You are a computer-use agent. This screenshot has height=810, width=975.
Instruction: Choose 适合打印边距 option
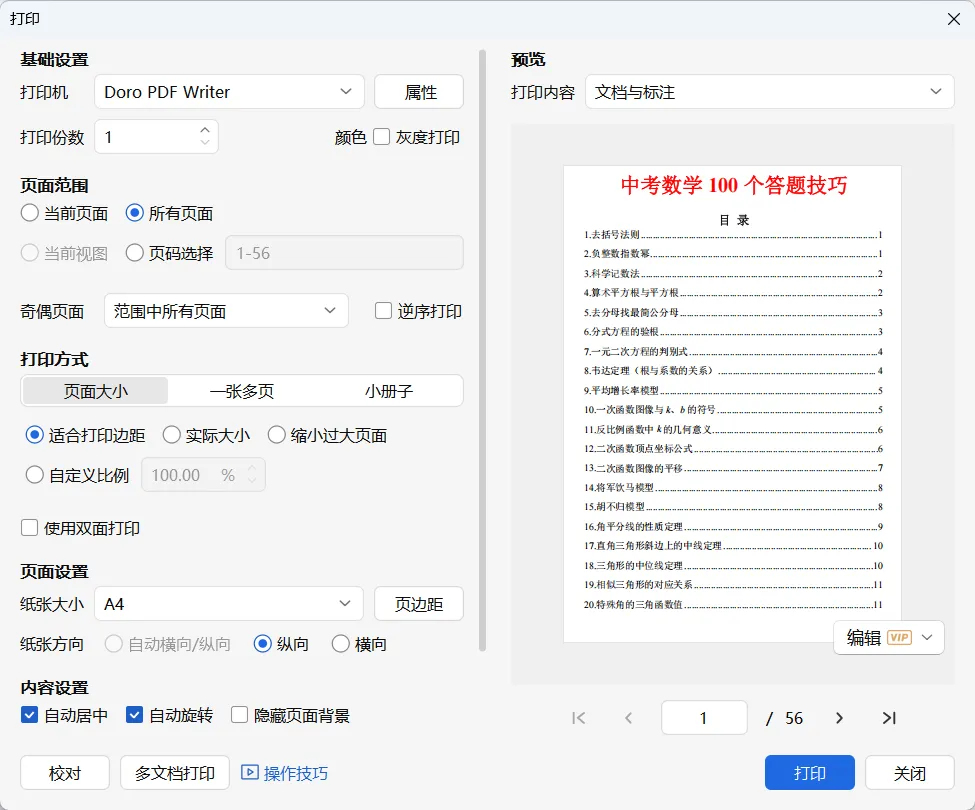coord(34,435)
